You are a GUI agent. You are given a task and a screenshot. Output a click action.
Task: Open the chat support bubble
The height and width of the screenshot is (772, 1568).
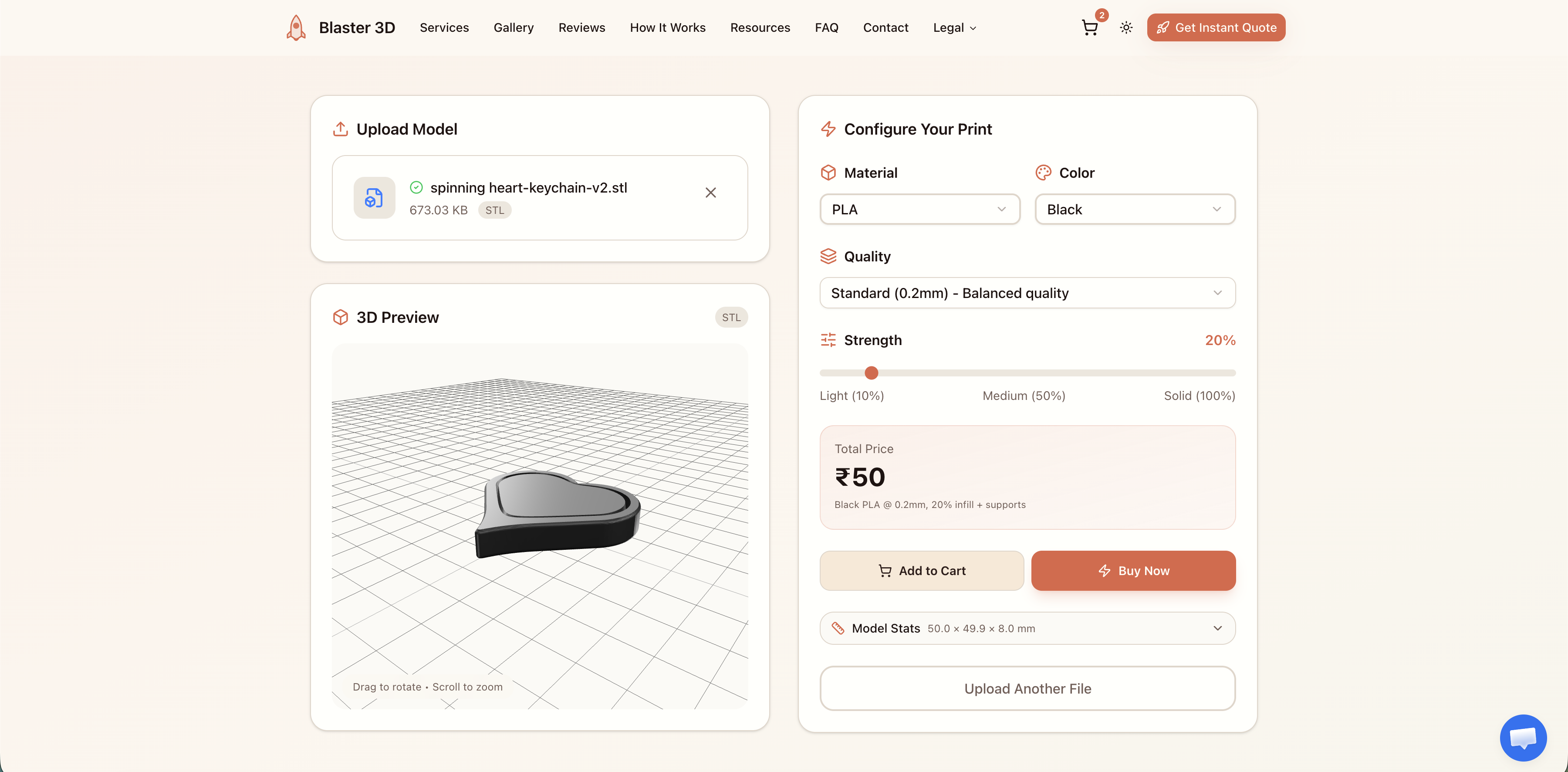[x=1523, y=737]
